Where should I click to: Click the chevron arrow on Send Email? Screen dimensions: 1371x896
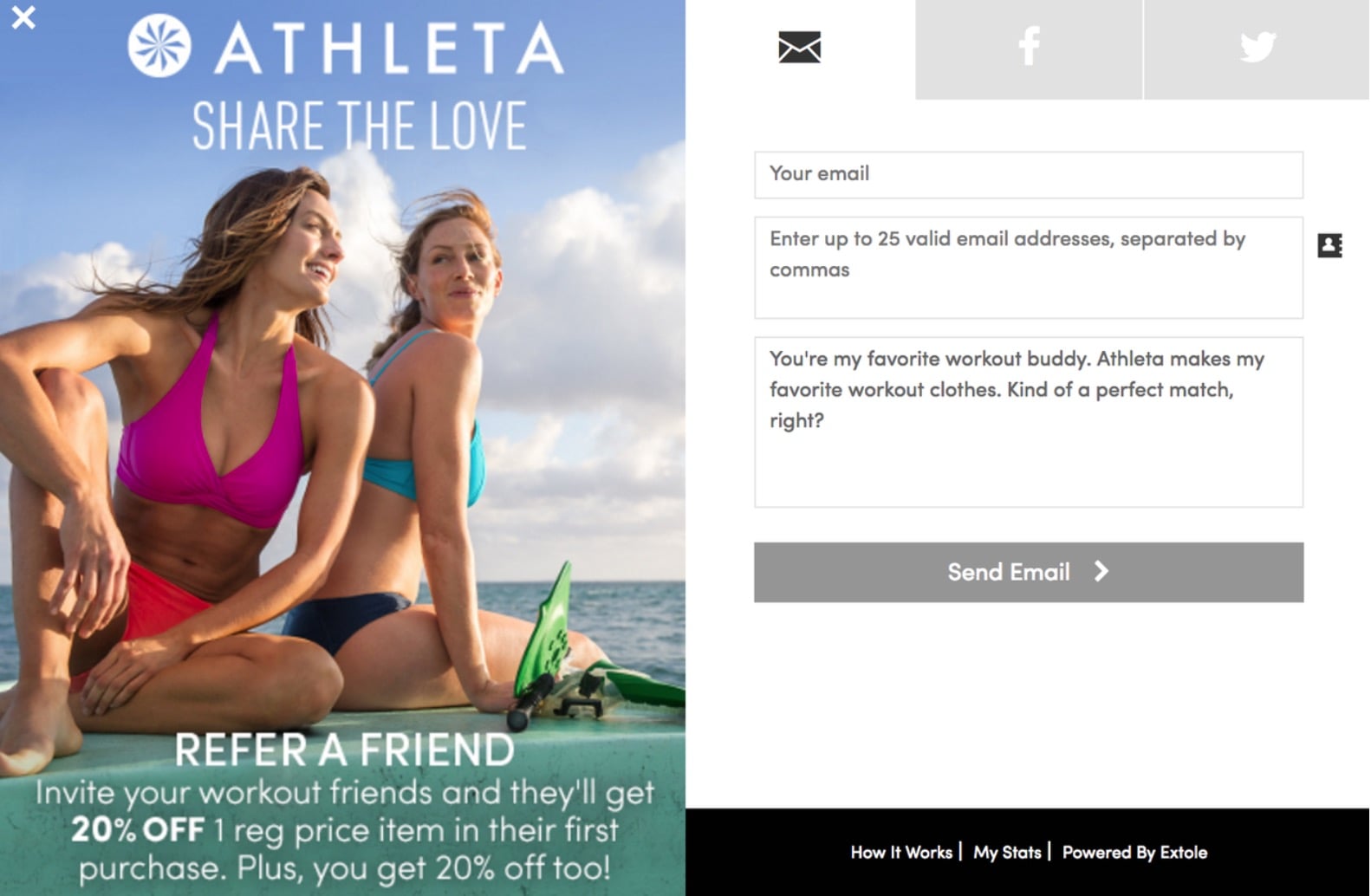click(x=1101, y=571)
